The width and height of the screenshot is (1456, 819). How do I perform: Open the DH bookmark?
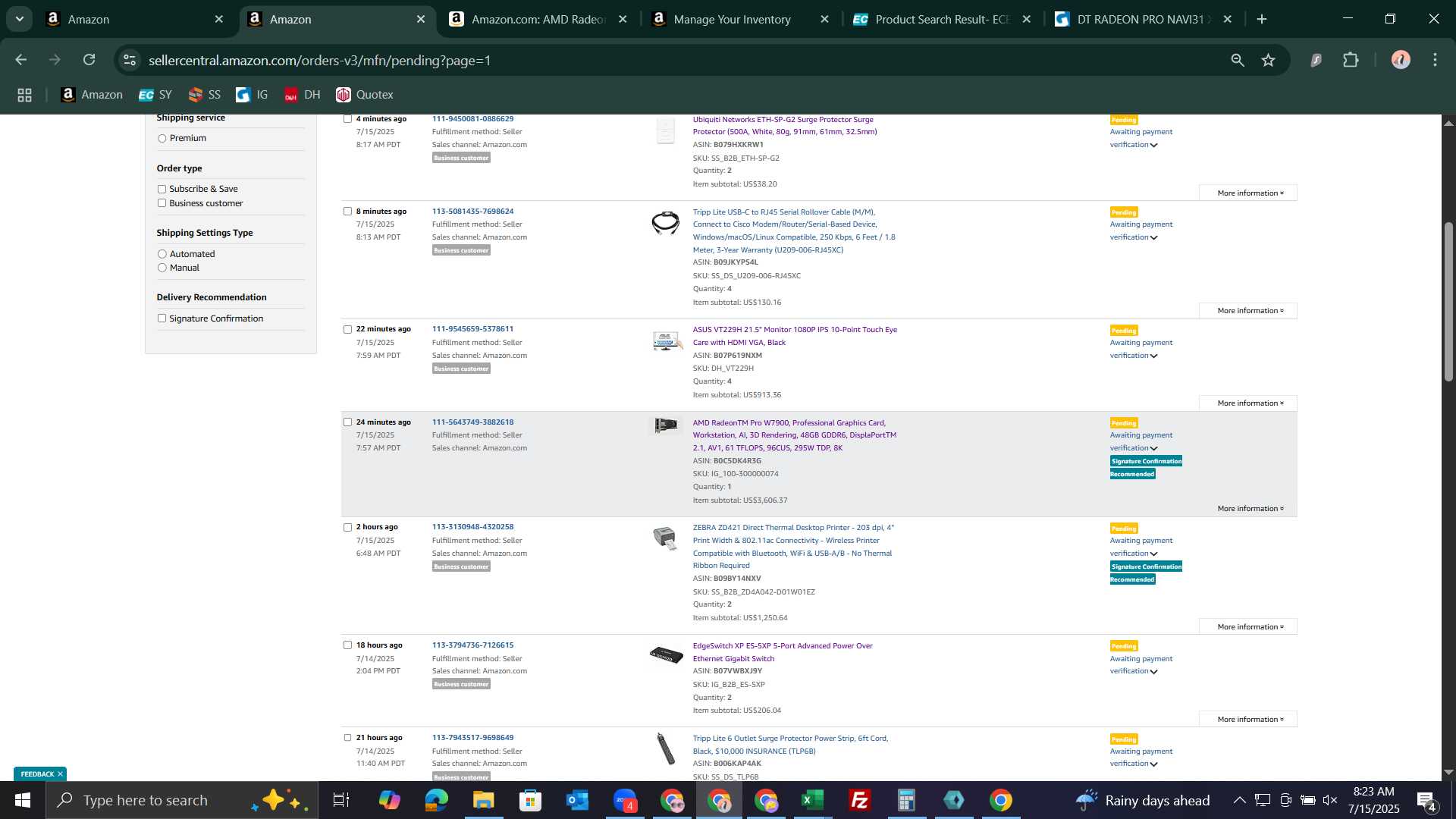303,95
